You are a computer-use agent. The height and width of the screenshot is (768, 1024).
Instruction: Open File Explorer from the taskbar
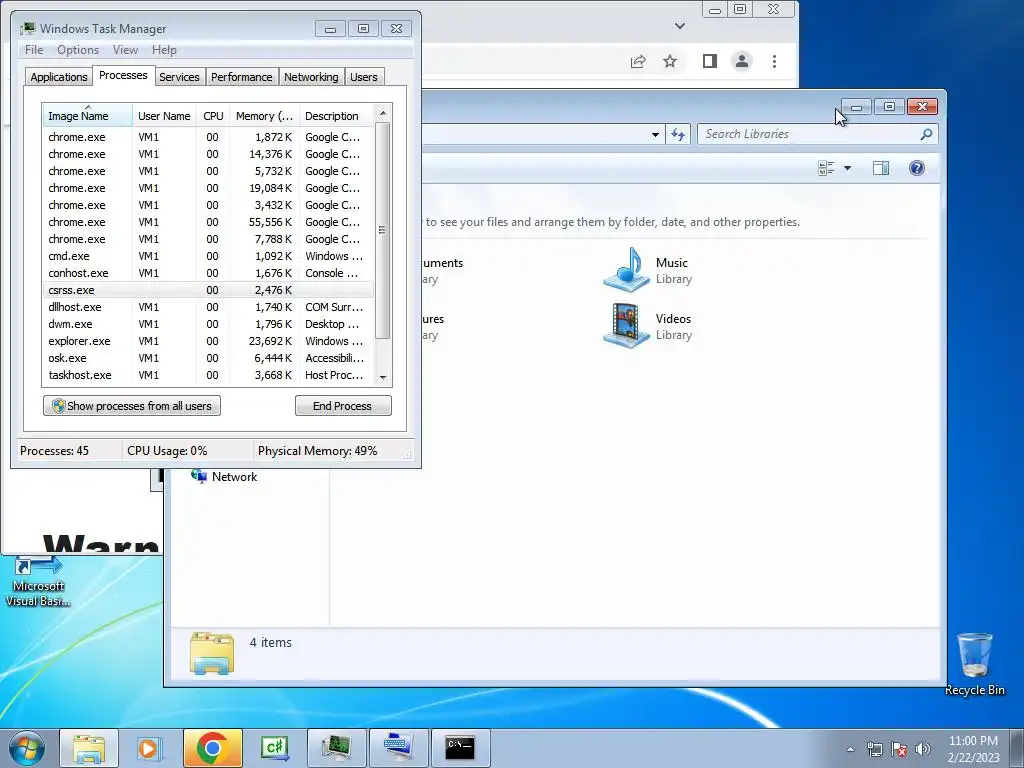[x=89, y=748]
